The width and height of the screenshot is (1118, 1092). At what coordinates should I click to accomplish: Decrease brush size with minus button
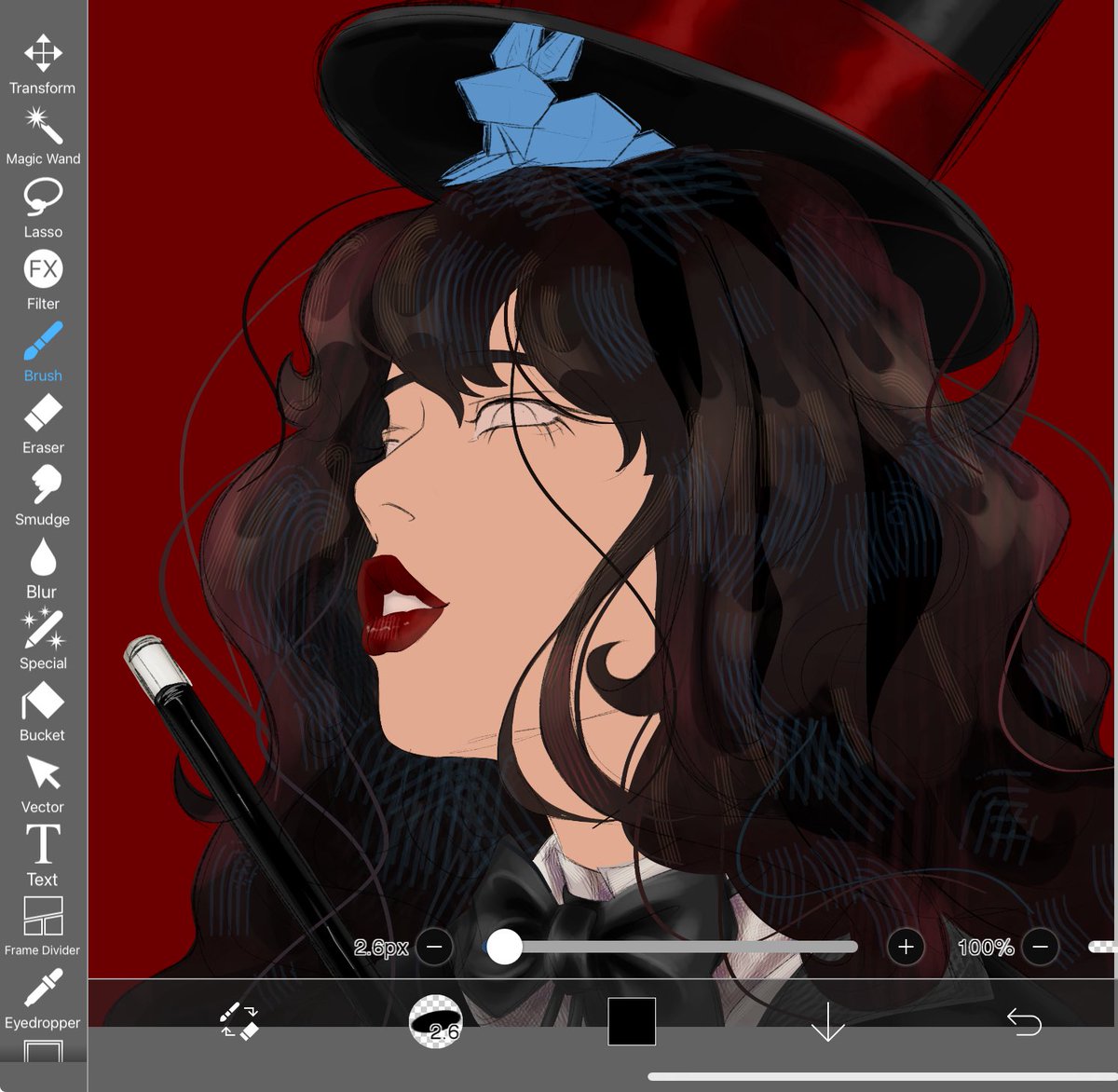coord(434,948)
